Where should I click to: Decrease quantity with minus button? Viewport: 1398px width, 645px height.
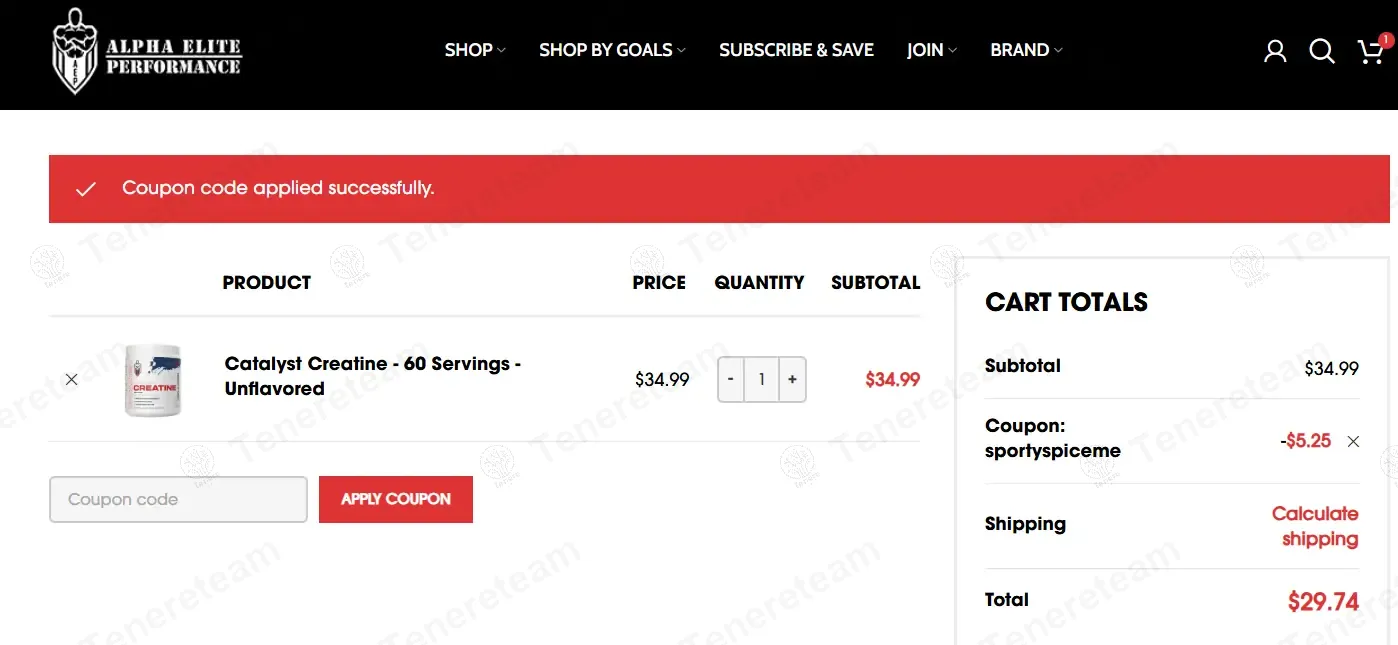731,380
